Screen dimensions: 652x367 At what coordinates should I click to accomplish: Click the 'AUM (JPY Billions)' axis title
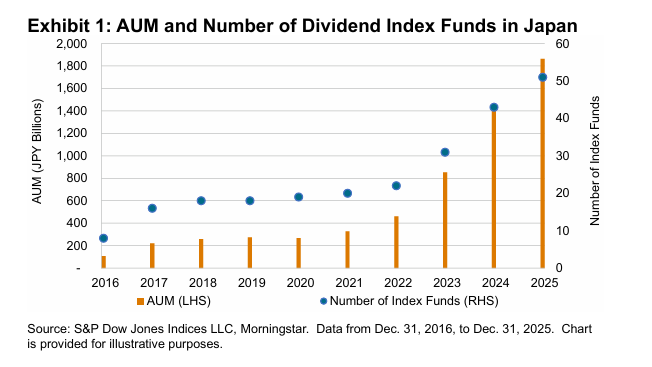coord(37,151)
